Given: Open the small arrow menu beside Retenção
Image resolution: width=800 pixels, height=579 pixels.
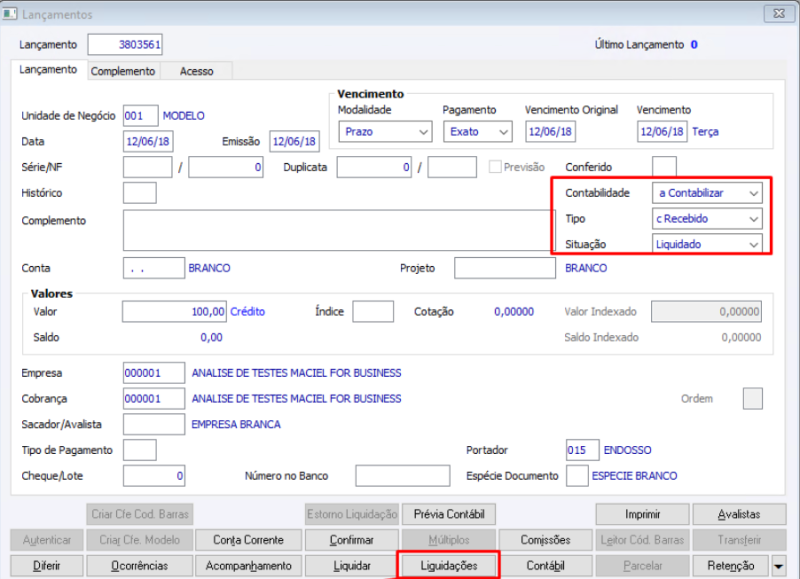Looking at the screenshot, I should point(779,566).
